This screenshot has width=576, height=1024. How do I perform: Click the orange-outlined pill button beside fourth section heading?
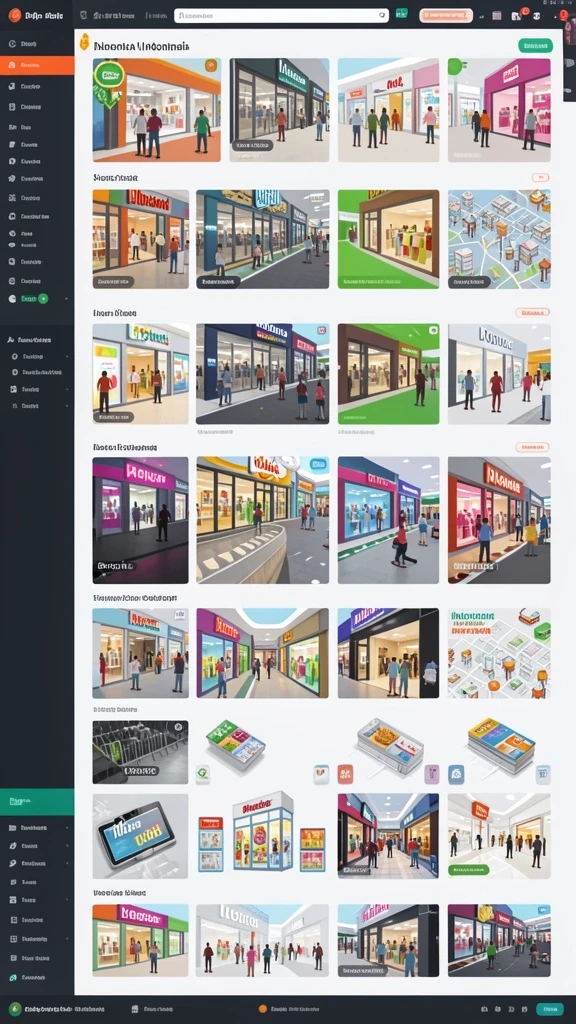532,447
